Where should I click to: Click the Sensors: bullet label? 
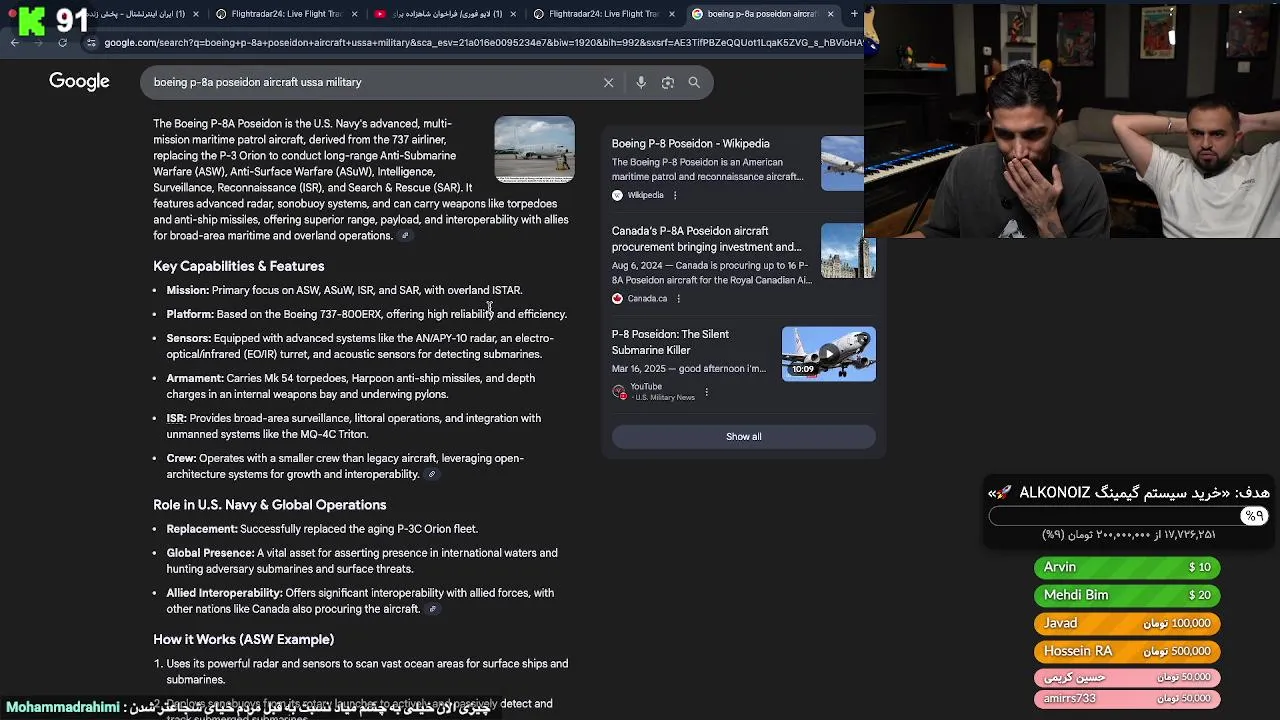[x=189, y=338]
